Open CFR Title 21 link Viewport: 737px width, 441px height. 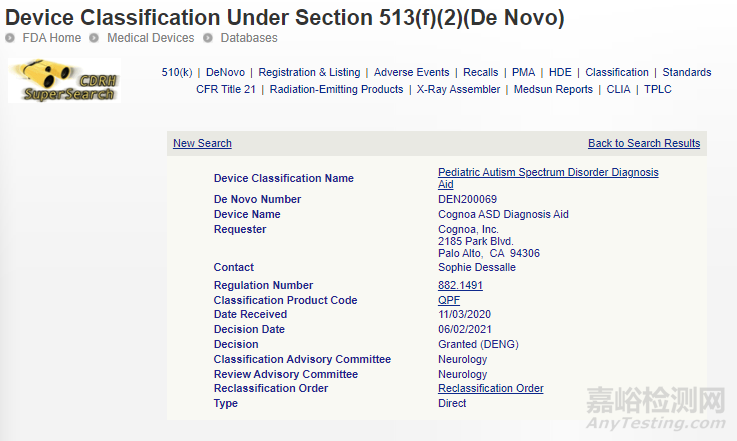click(226, 89)
